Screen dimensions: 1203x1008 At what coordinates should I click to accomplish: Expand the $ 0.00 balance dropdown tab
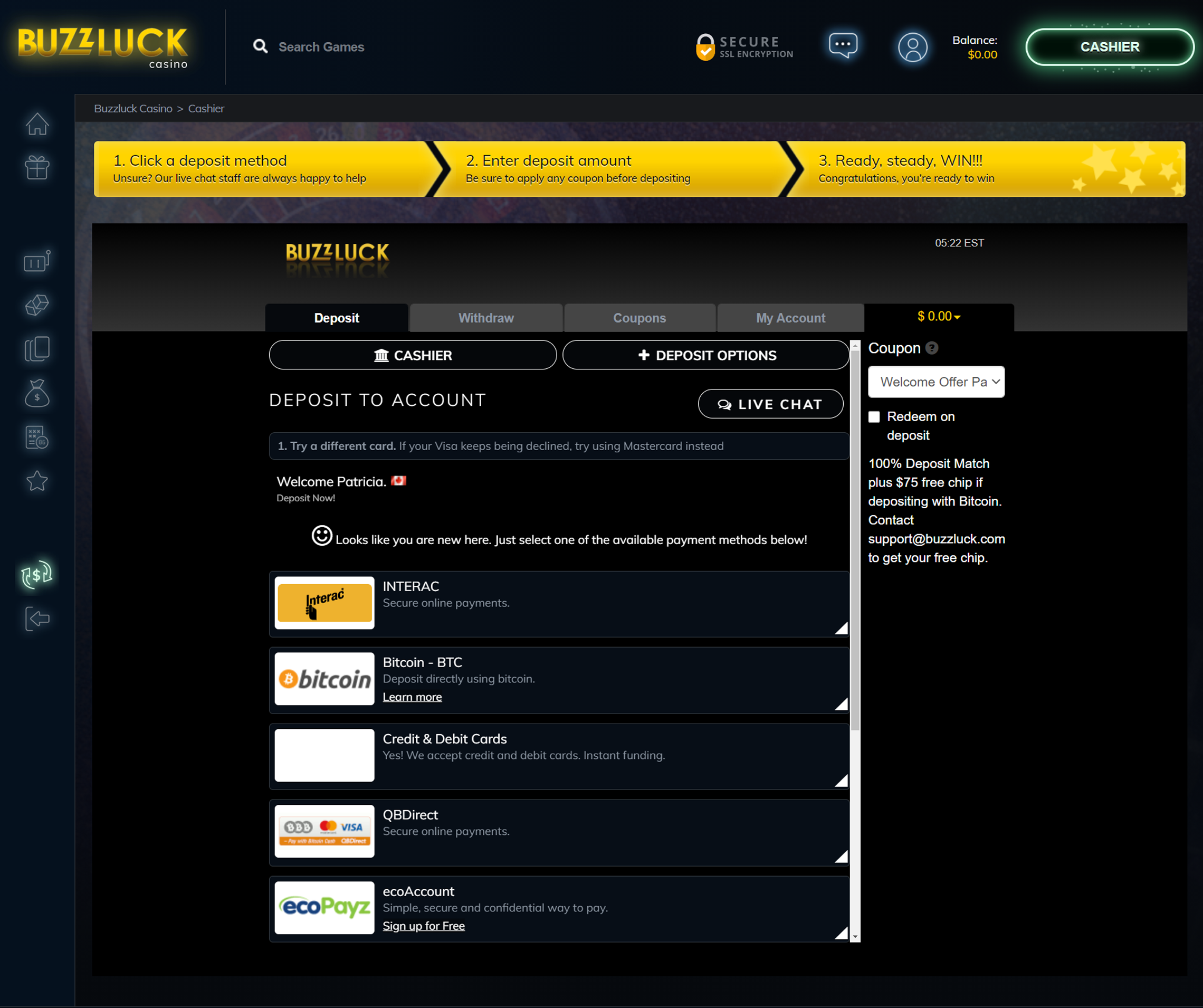coord(939,317)
